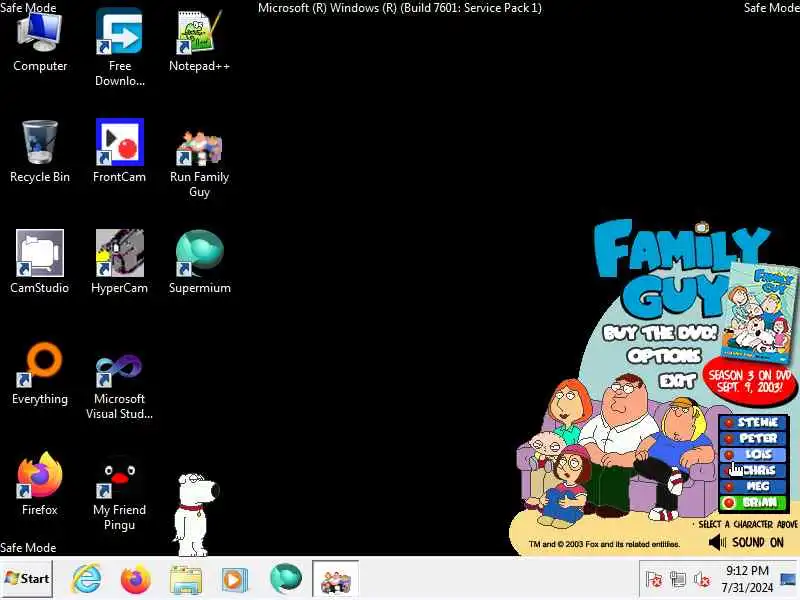Select the My Friend Pingu shortcut
The height and width of the screenshot is (600, 800).
(x=119, y=493)
